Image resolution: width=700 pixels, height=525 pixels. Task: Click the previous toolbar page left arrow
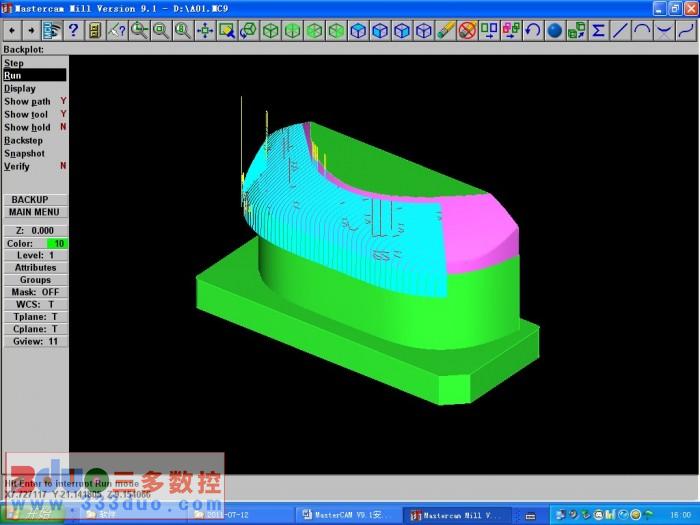pos(12,30)
